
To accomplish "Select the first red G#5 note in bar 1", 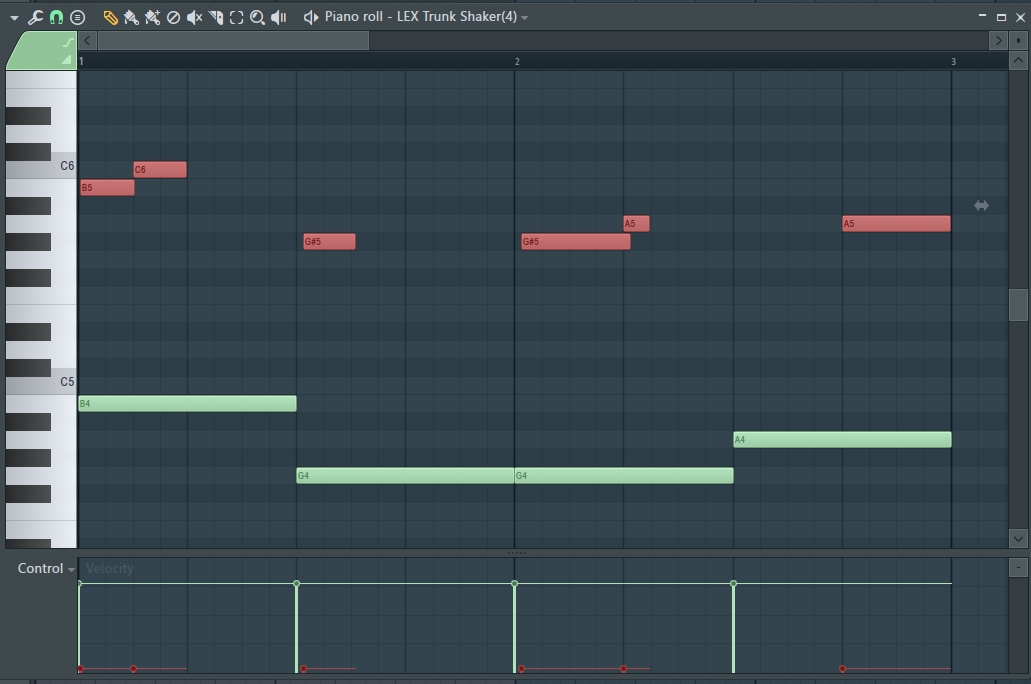I will 329,241.
